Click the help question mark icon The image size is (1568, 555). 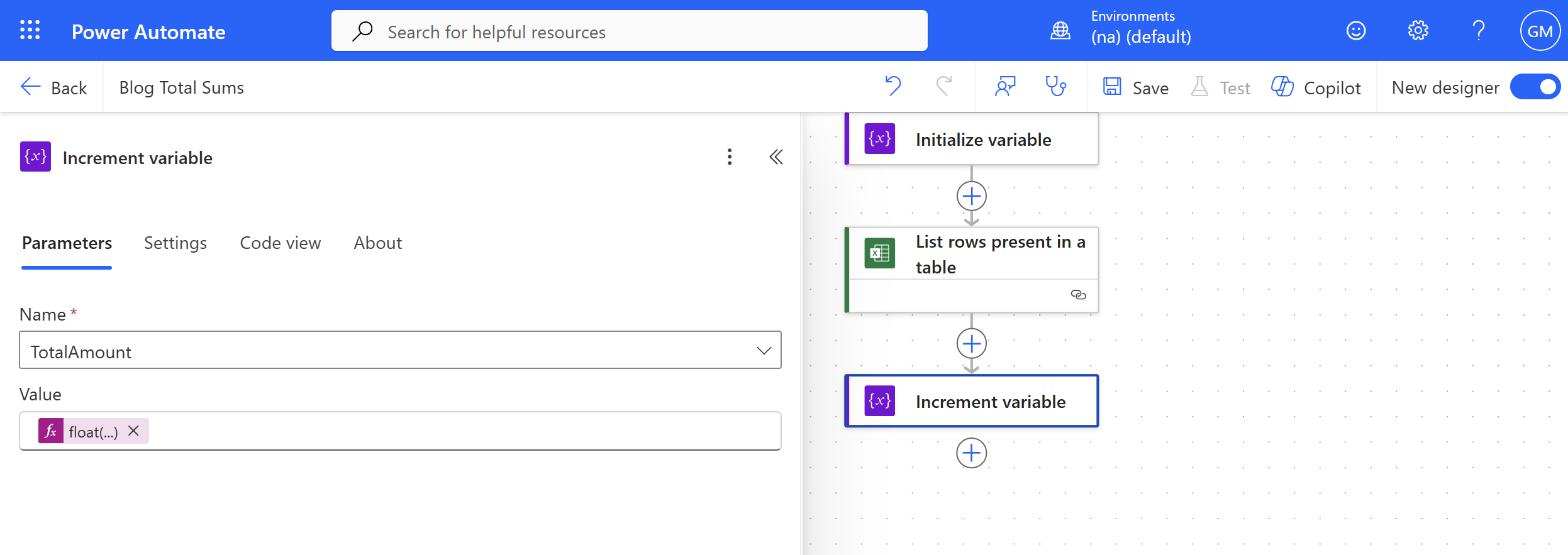click(x=1479, y=30)
